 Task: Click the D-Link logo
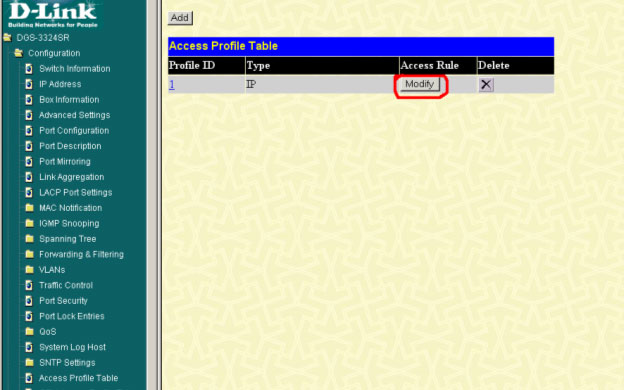(x=53, y=15)
